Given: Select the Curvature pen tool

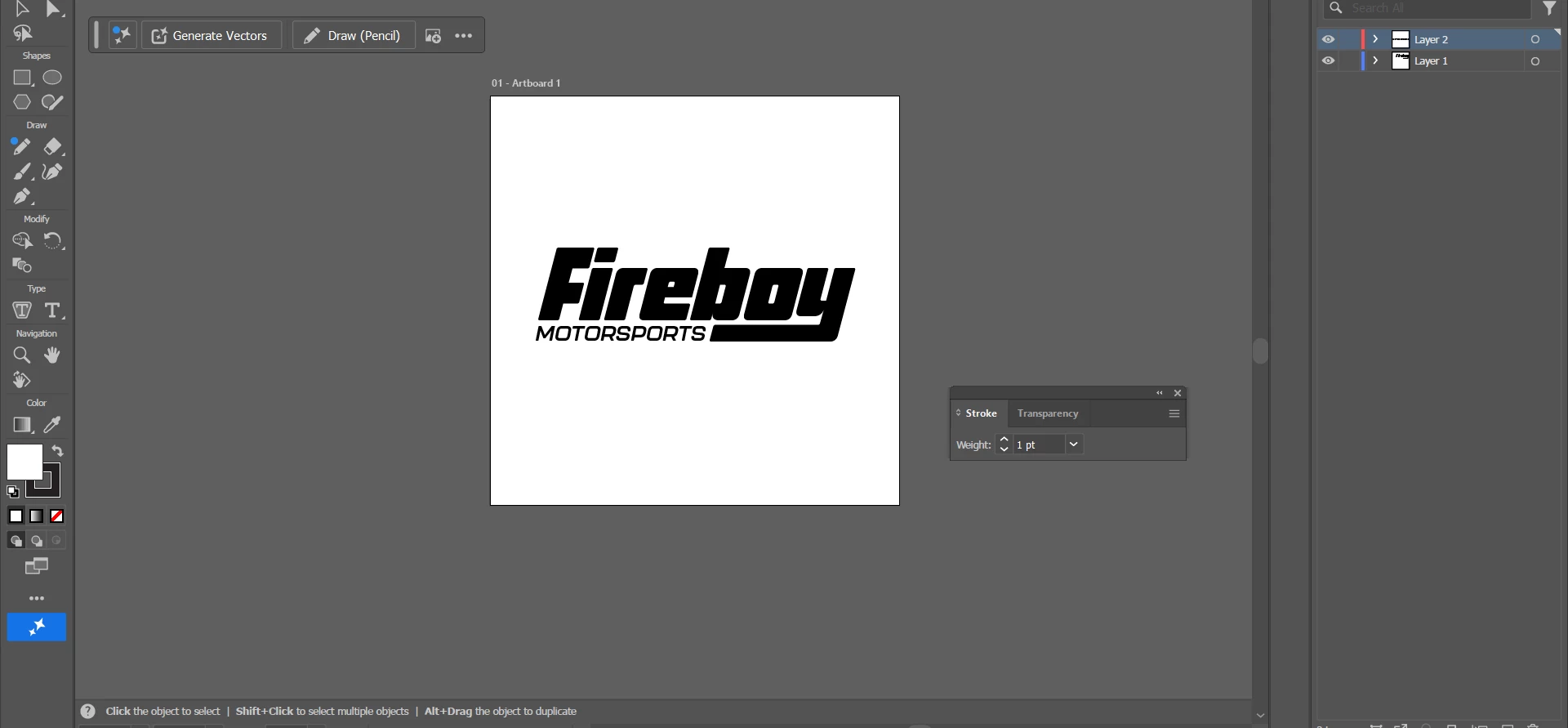Looking at the screenshot, I should tap(52, 172).
